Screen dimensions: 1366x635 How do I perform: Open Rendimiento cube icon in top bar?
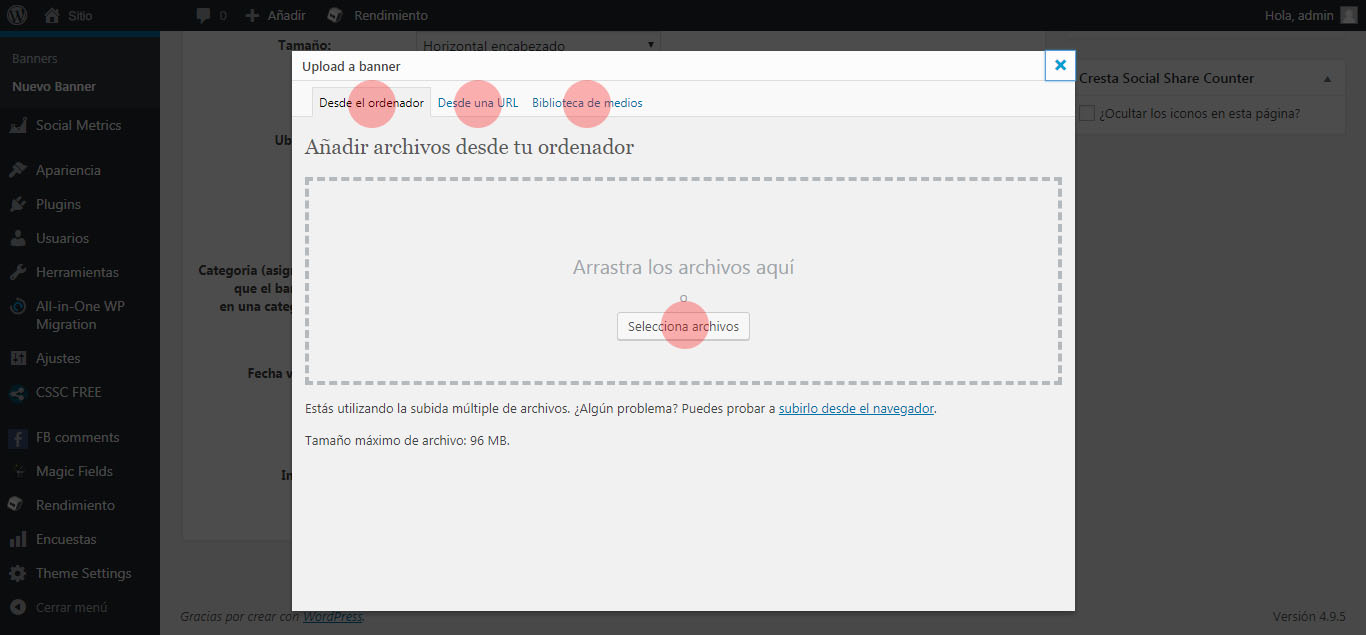(x=335, y=15)
